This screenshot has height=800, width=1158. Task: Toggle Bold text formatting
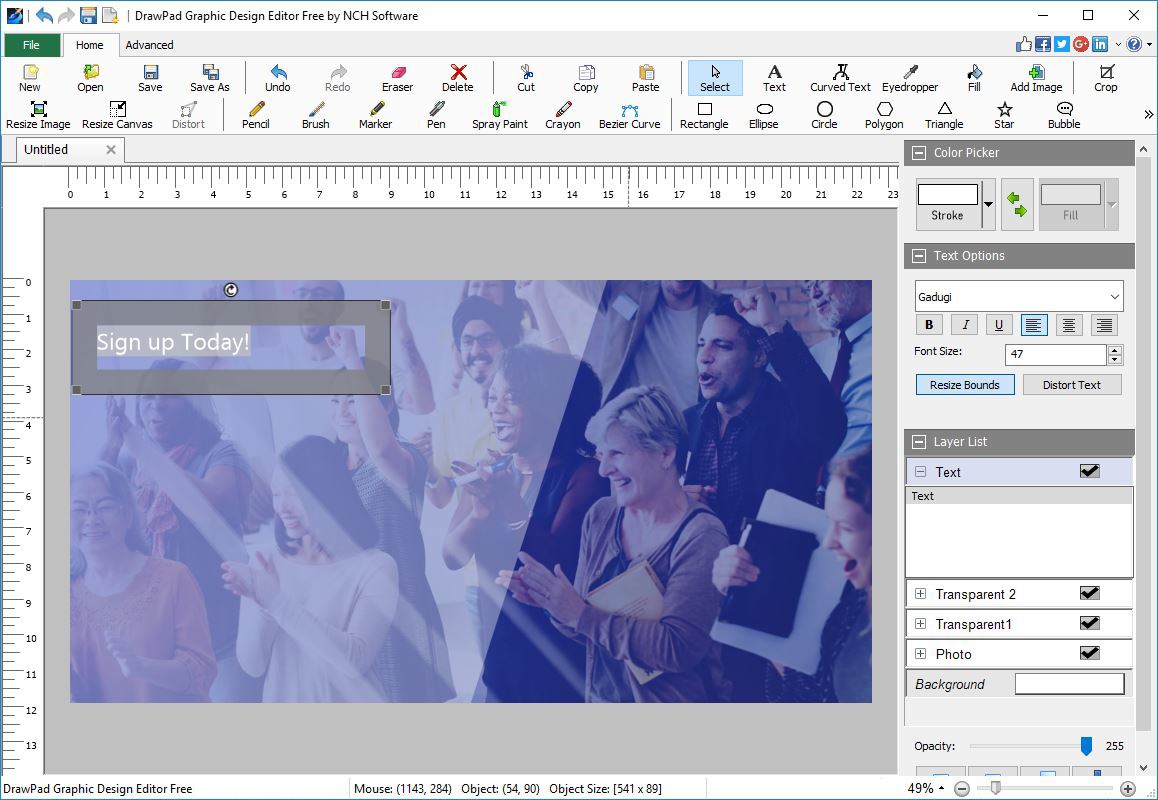929,324
